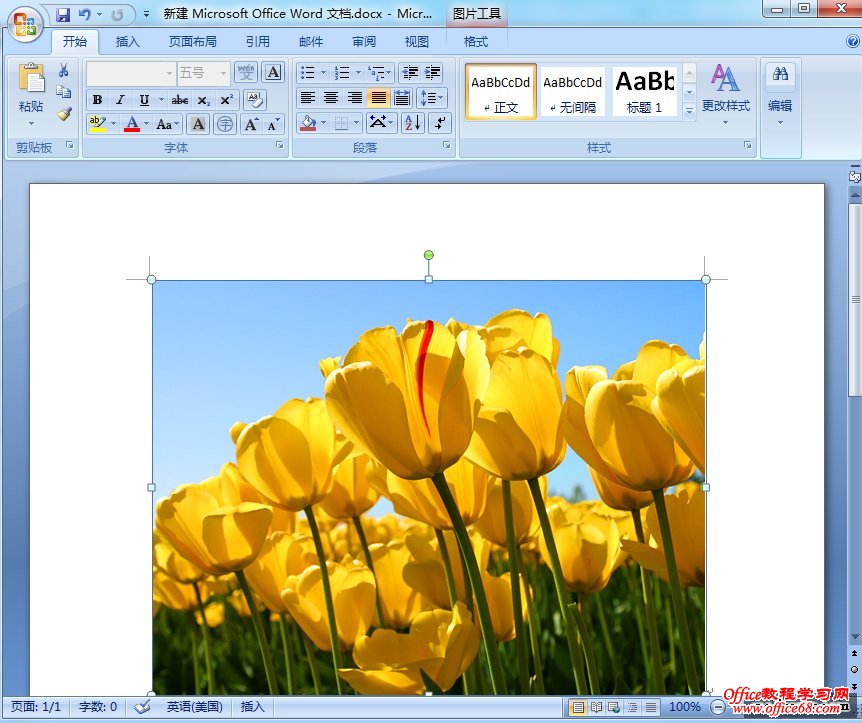Select the 标题 1 style
The height and width of the screenshot is (723, 862).
pos(645,91)
